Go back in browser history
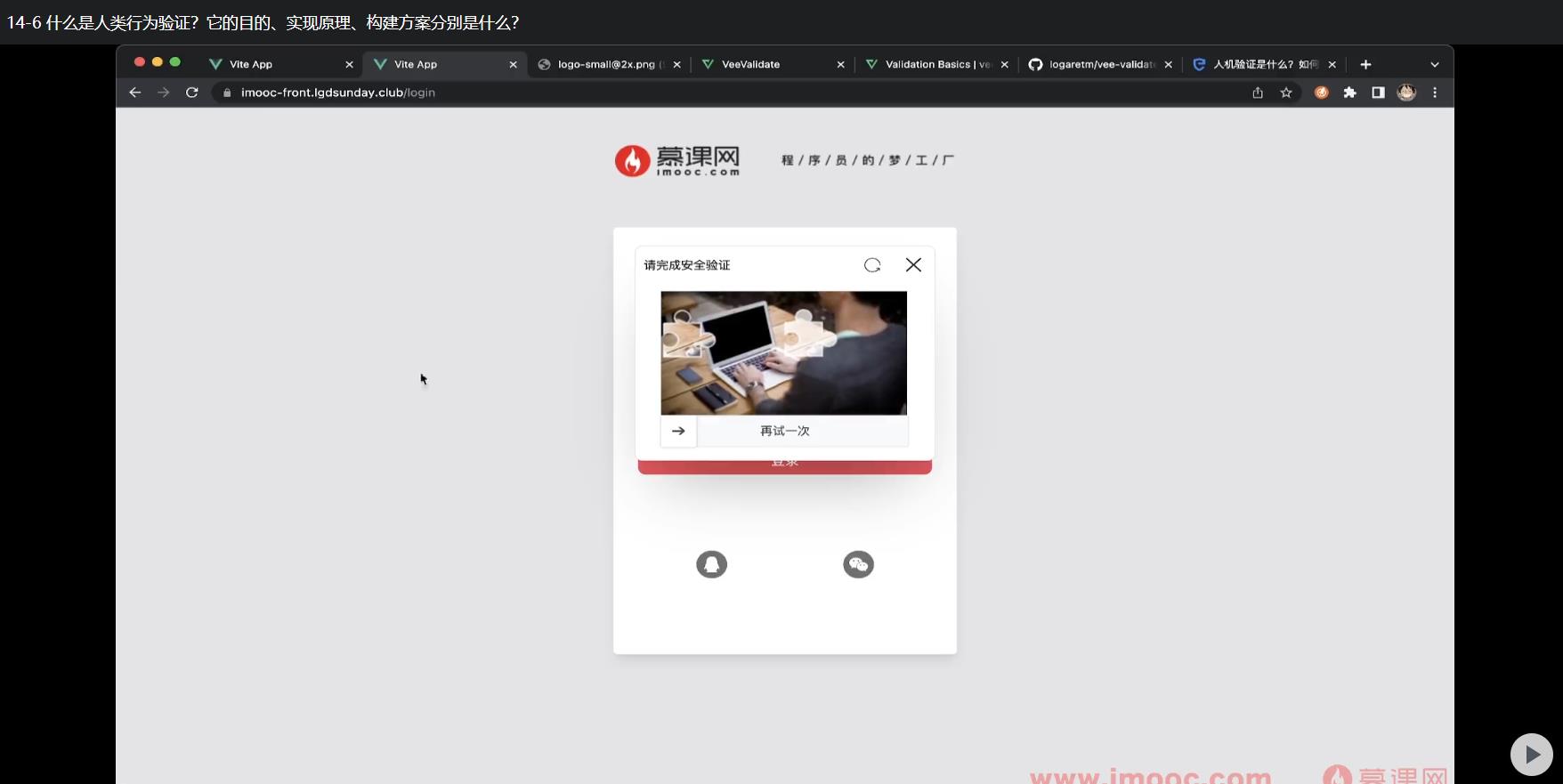This screenshot has width=1563, height=784. tap(135, 93)
